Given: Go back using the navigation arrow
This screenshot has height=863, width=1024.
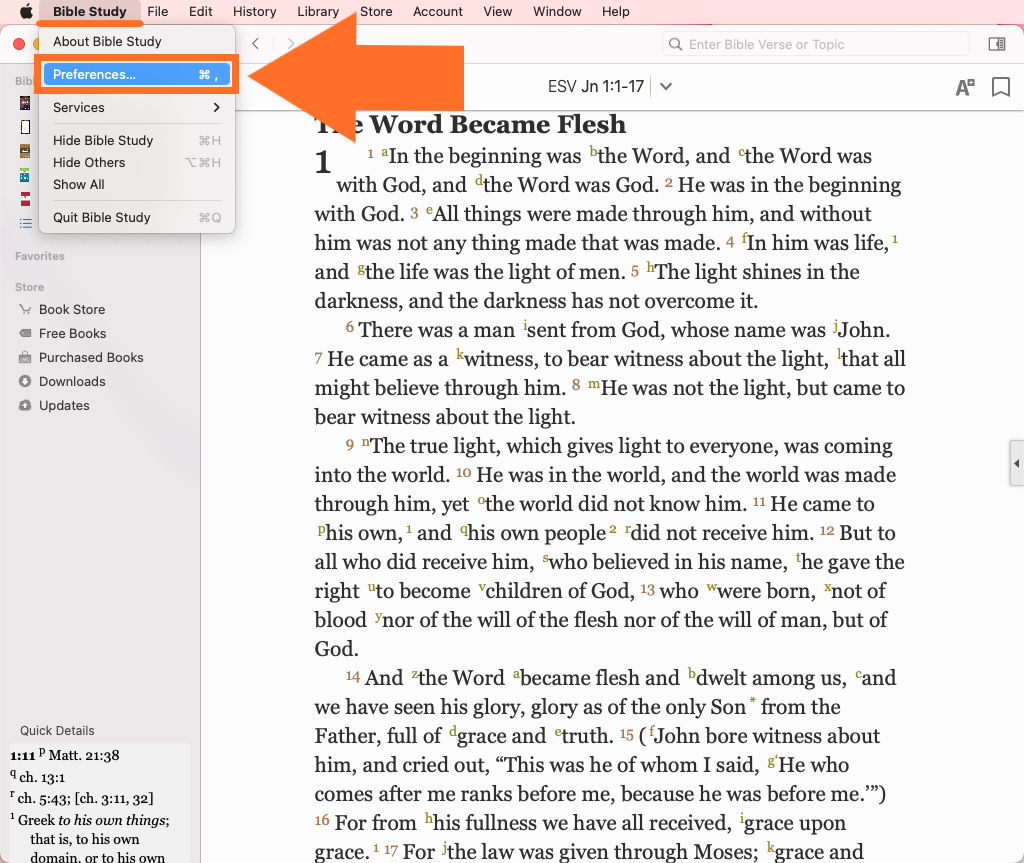Looking at the screenshot, I should point(256,44).
